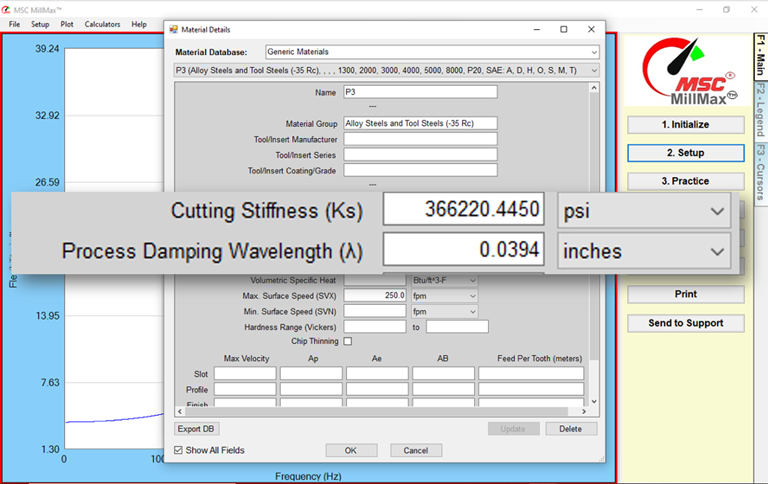
Task: Click the horizontal scrollbar right arrow
Action: [584, 411]
